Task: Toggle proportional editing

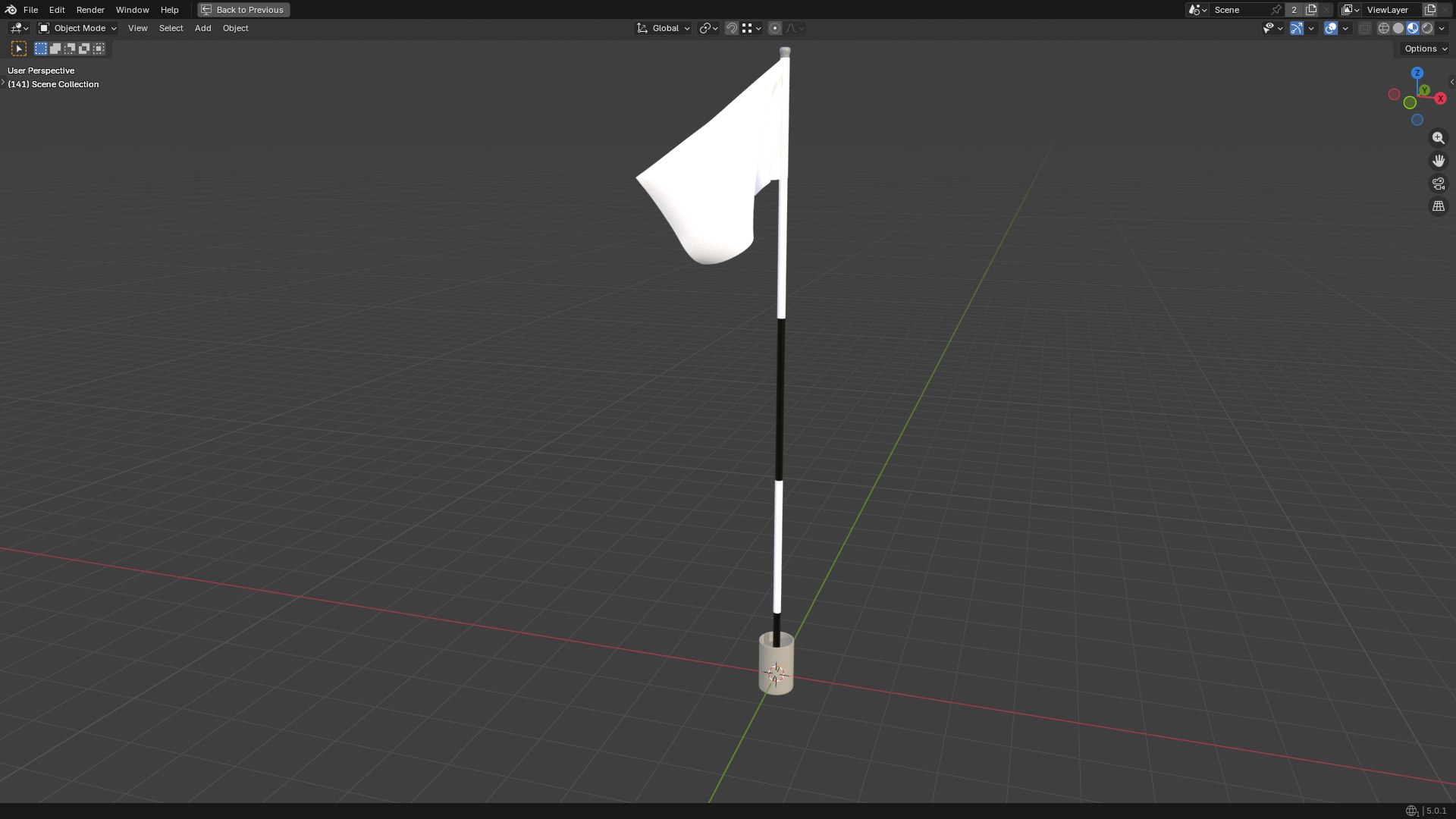Action: [x=774, y=28]
